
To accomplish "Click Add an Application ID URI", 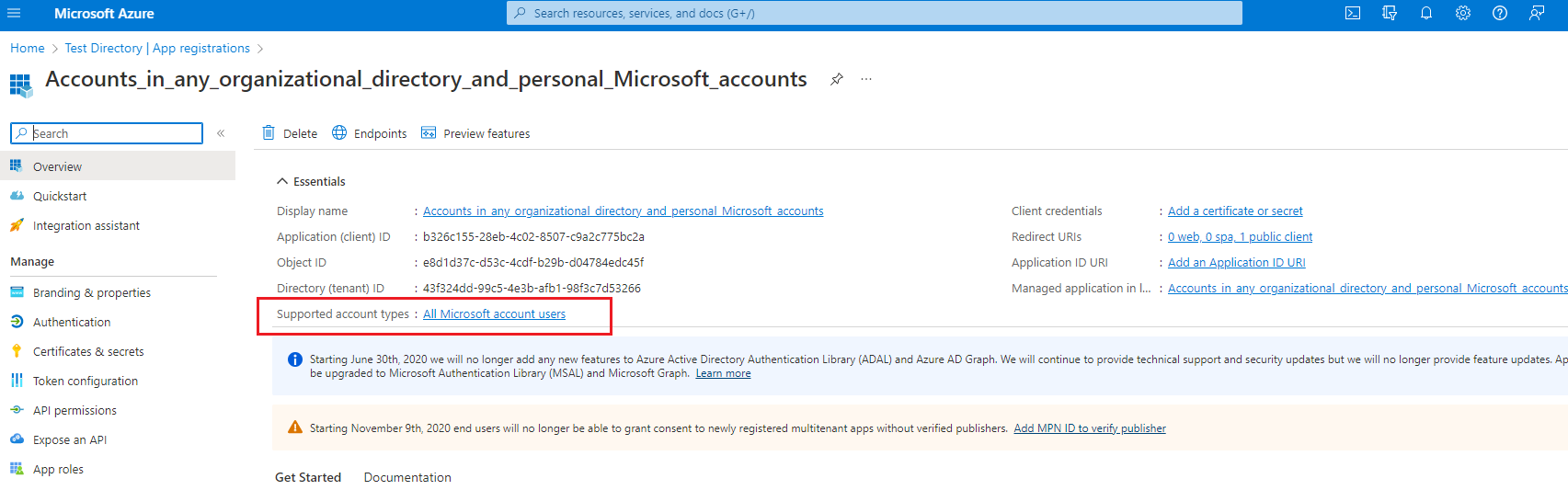I will (x=1237, y=262).
